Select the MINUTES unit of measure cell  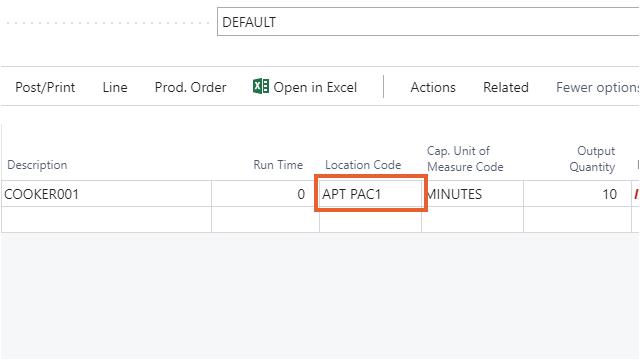(x=473, y=194)
